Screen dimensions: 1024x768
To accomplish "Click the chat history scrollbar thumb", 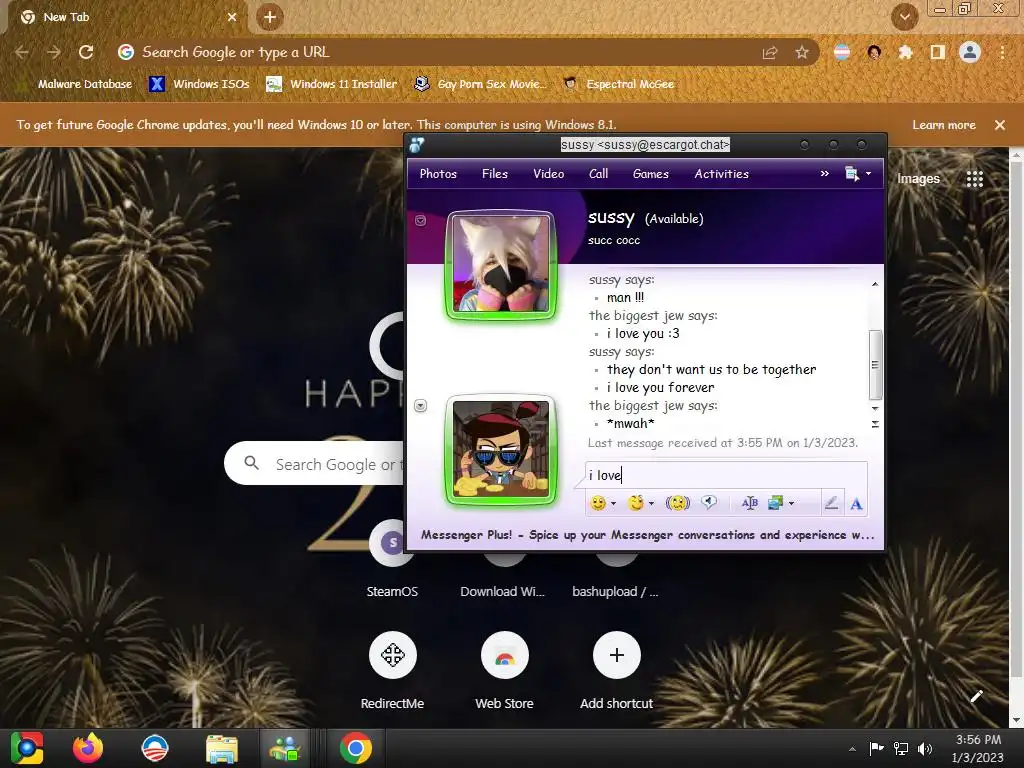I will pyautogui.click(x=875, y=364).
